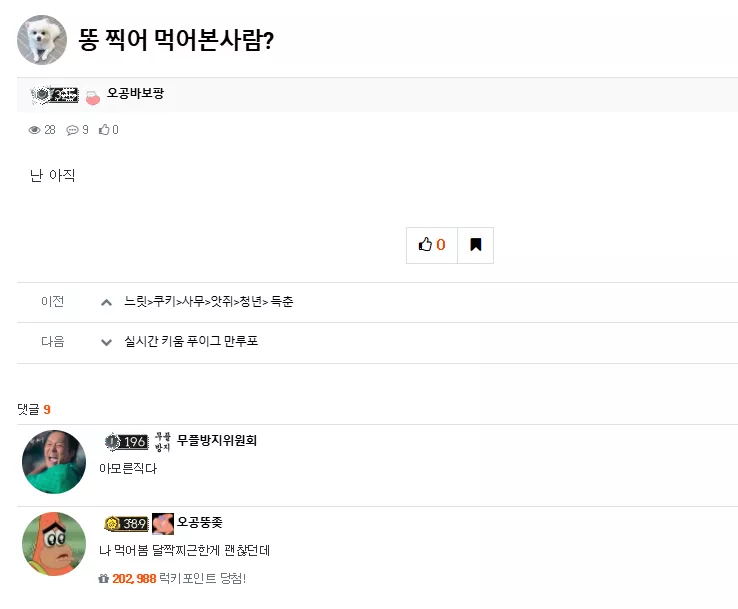Click the up chevron for previous post
The height and width of the screenshot is (609, 738).
(107, 302)
